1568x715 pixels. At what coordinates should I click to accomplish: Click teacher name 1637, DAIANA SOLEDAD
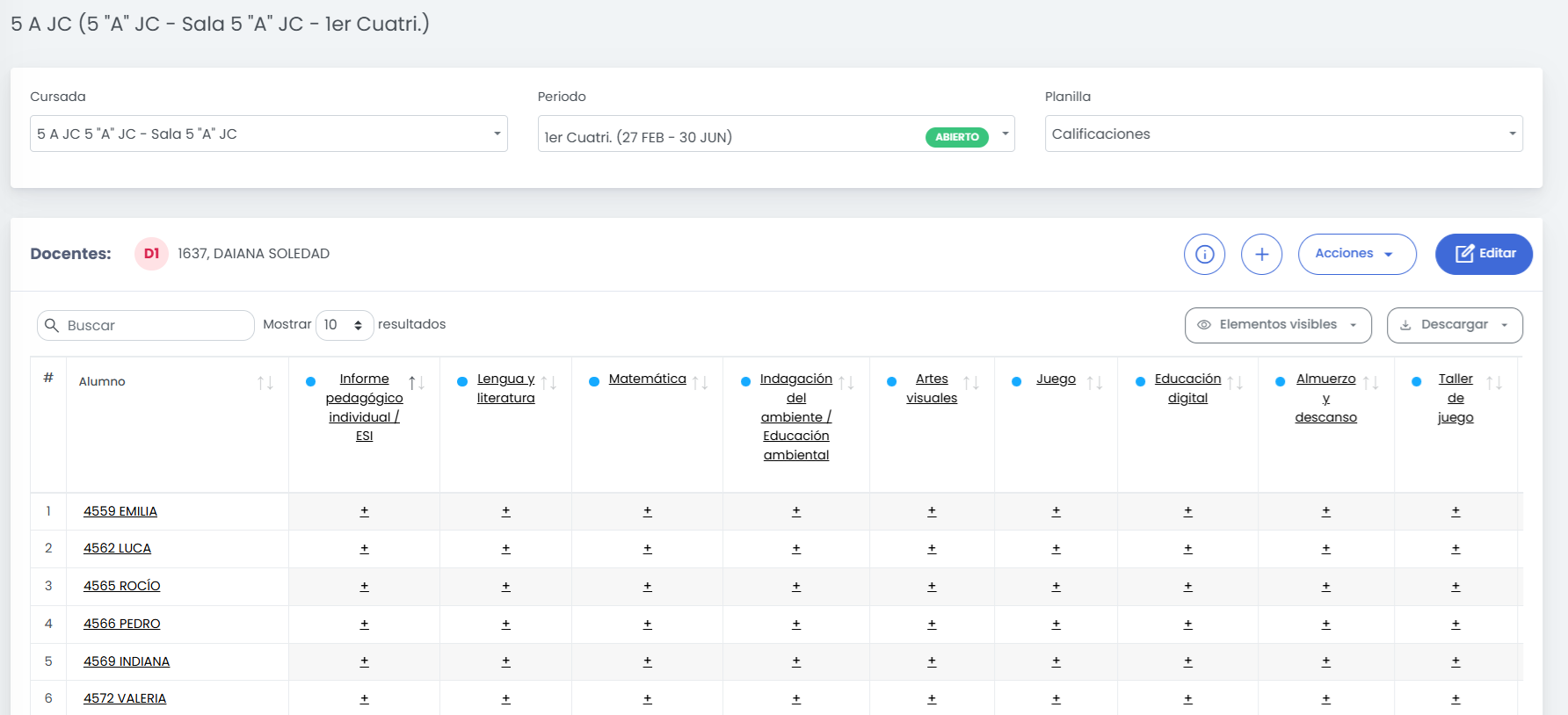254,254
